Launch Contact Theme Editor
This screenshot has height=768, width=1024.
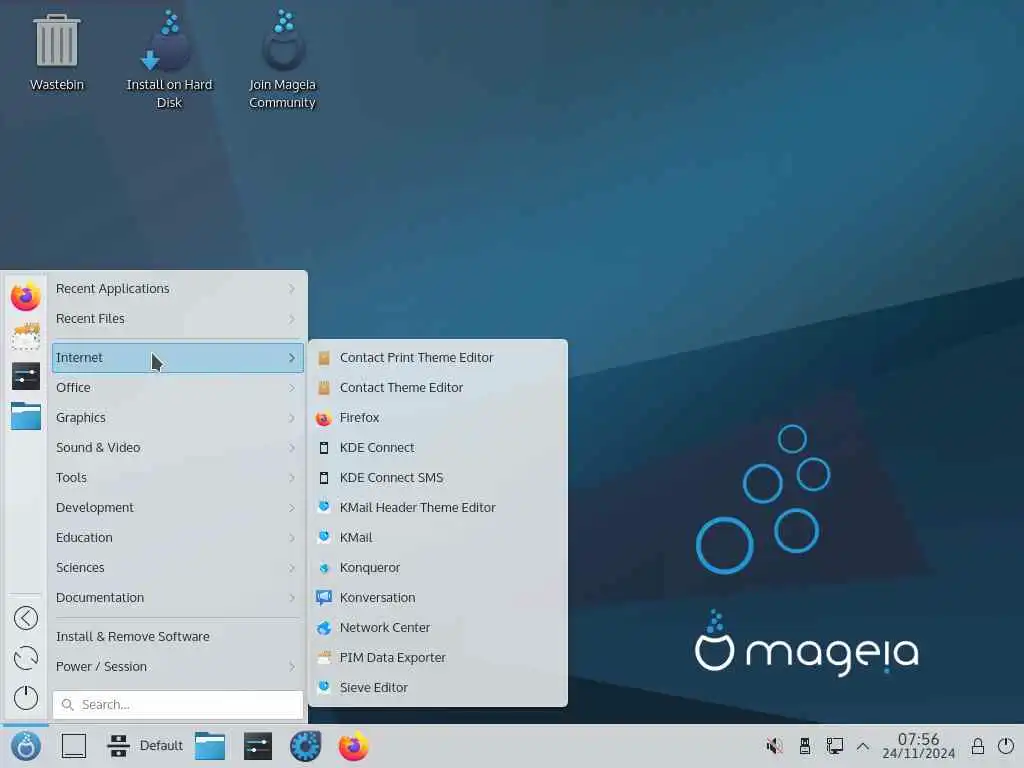point(438,388)
